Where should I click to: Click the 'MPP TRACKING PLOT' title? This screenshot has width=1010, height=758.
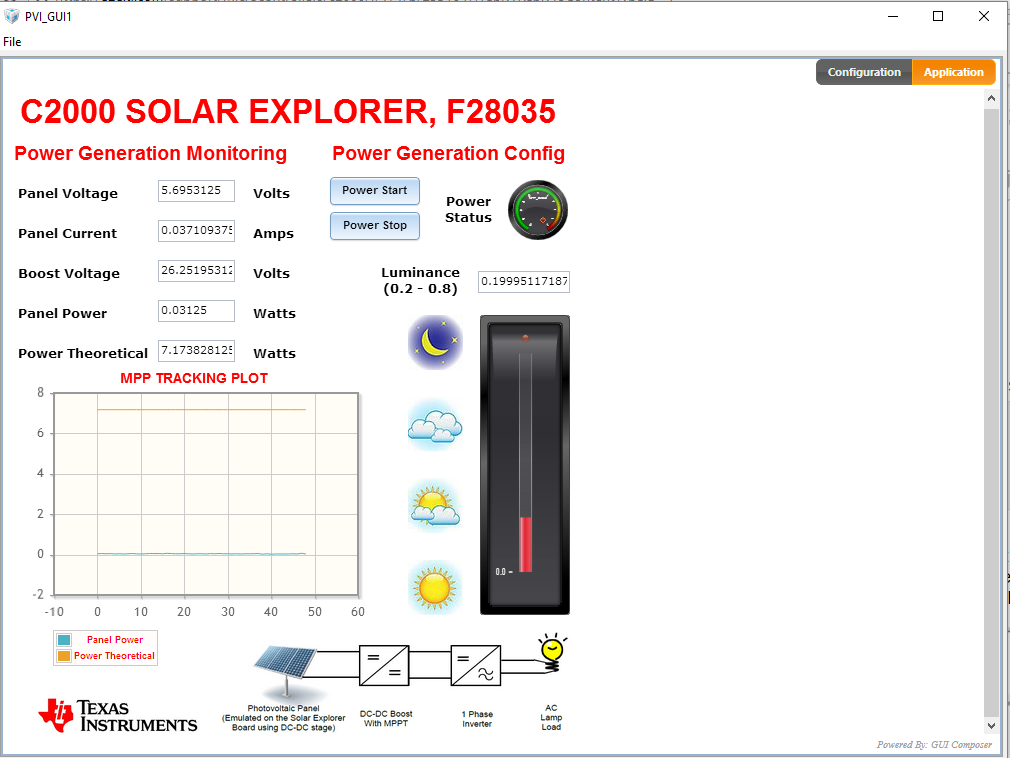194,378
